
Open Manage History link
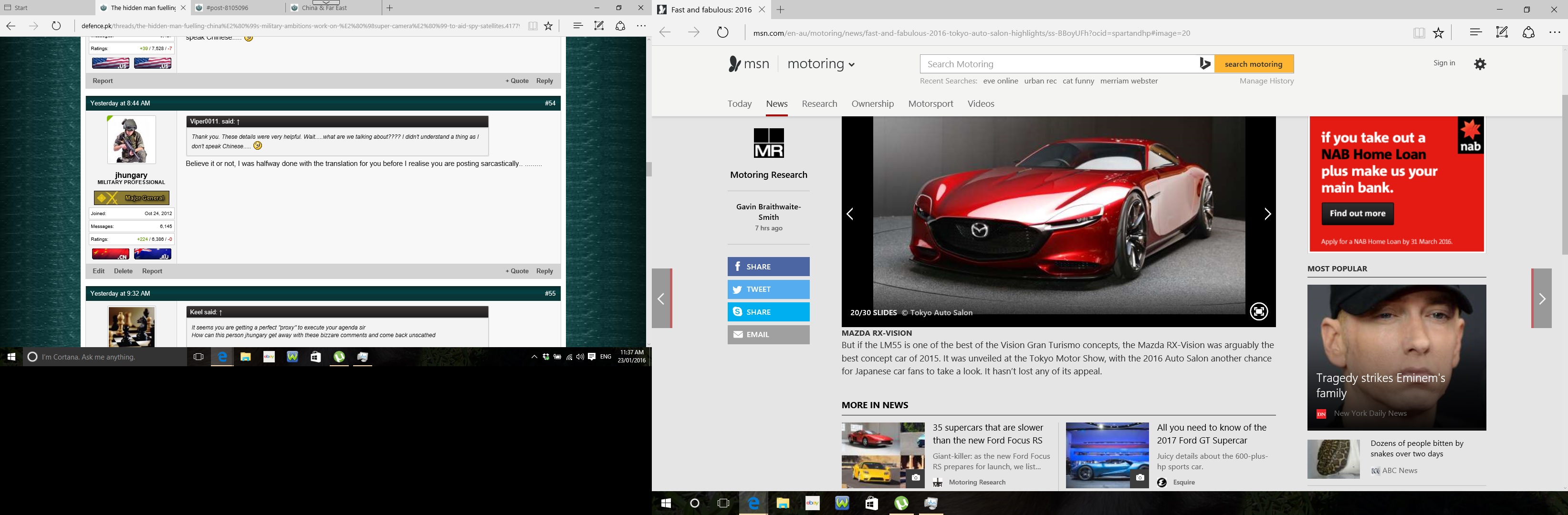(x=1267, y=81)
